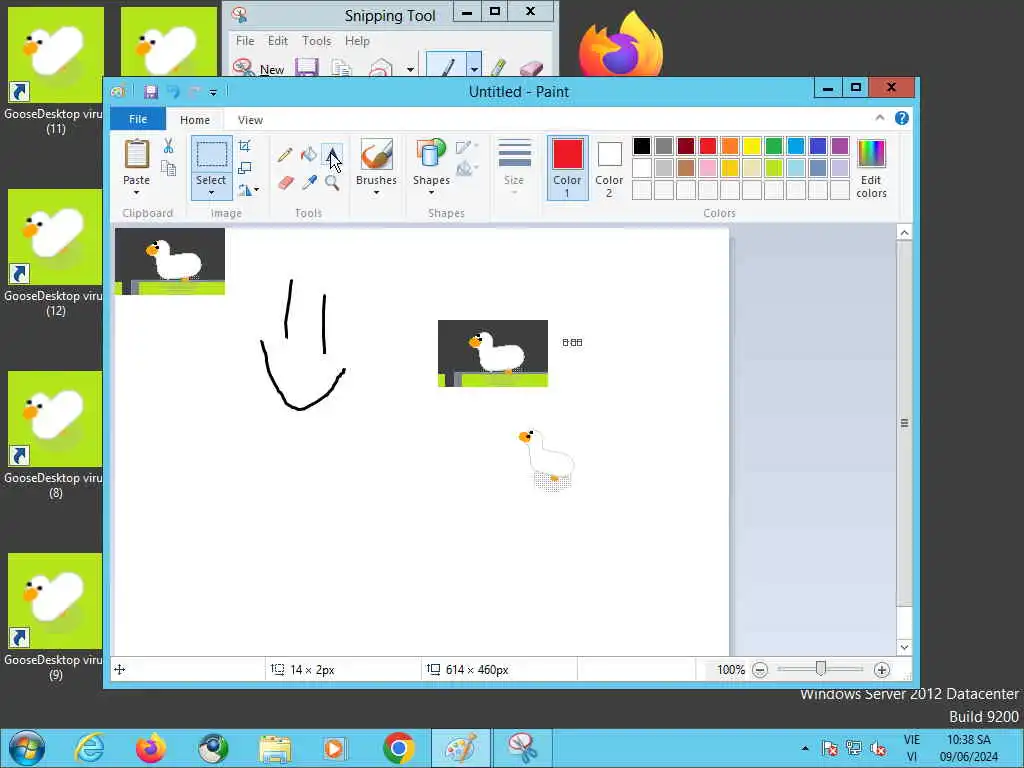Click the Send Snip envelope icon
Viewport: 1024px width, 768px height.
(381, 68)
